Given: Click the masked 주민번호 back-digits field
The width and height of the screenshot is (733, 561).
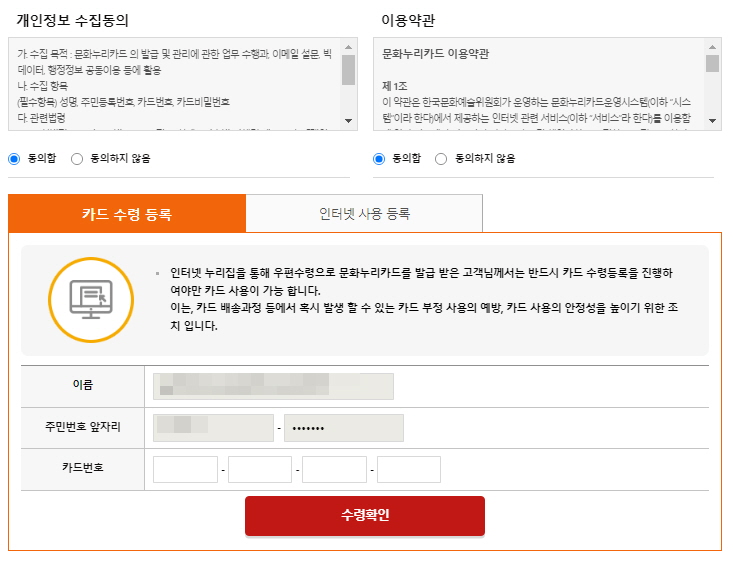Looking at the screenshot, I should click(344, 428).
